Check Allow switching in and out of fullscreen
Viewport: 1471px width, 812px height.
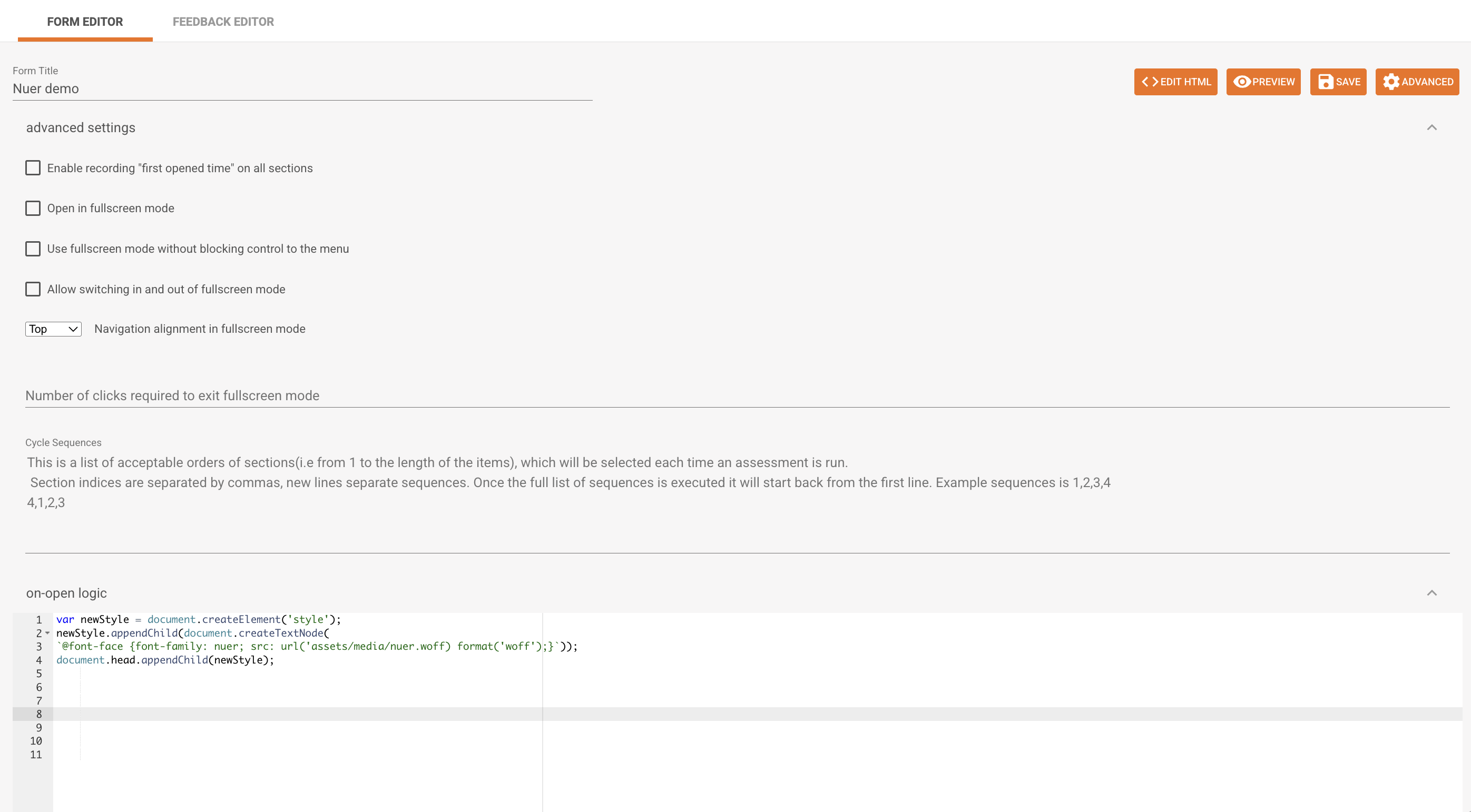pos(33,289)
